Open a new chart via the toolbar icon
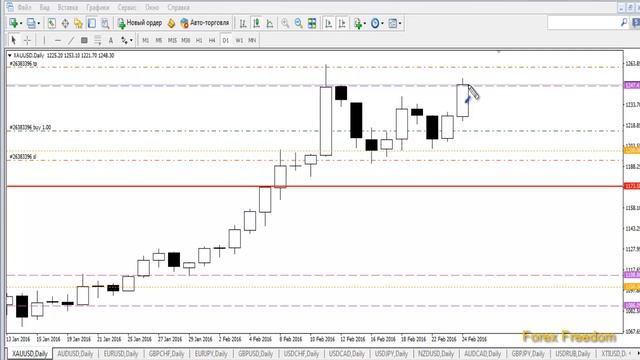640x360 pixels. tap(13, 23)
